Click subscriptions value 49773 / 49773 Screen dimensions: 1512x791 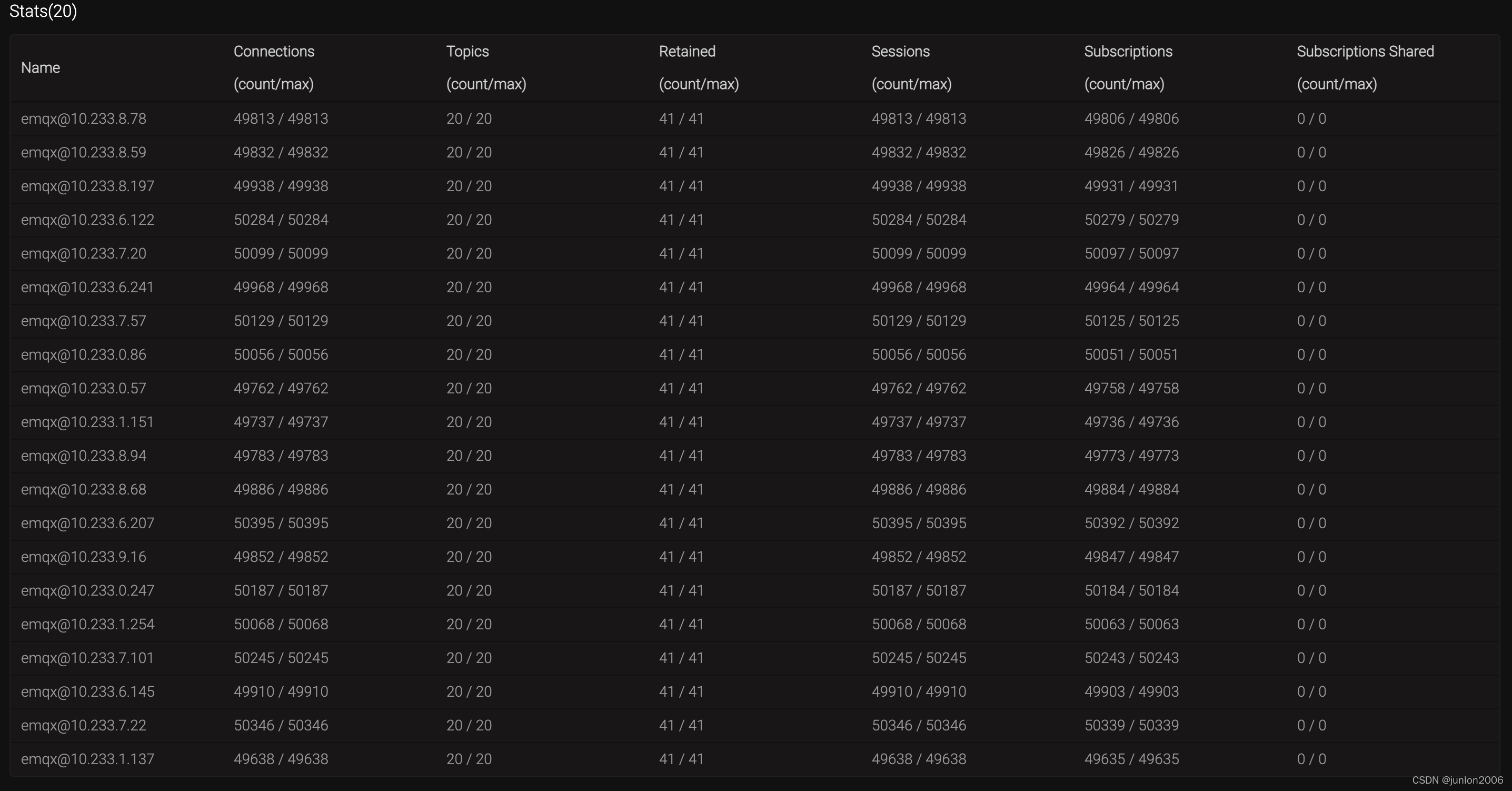click(1131, 456)
